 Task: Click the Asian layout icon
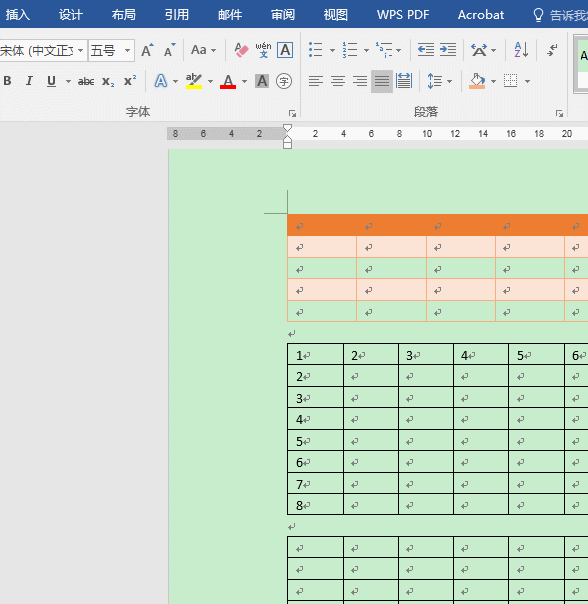[x=479, y=50]
